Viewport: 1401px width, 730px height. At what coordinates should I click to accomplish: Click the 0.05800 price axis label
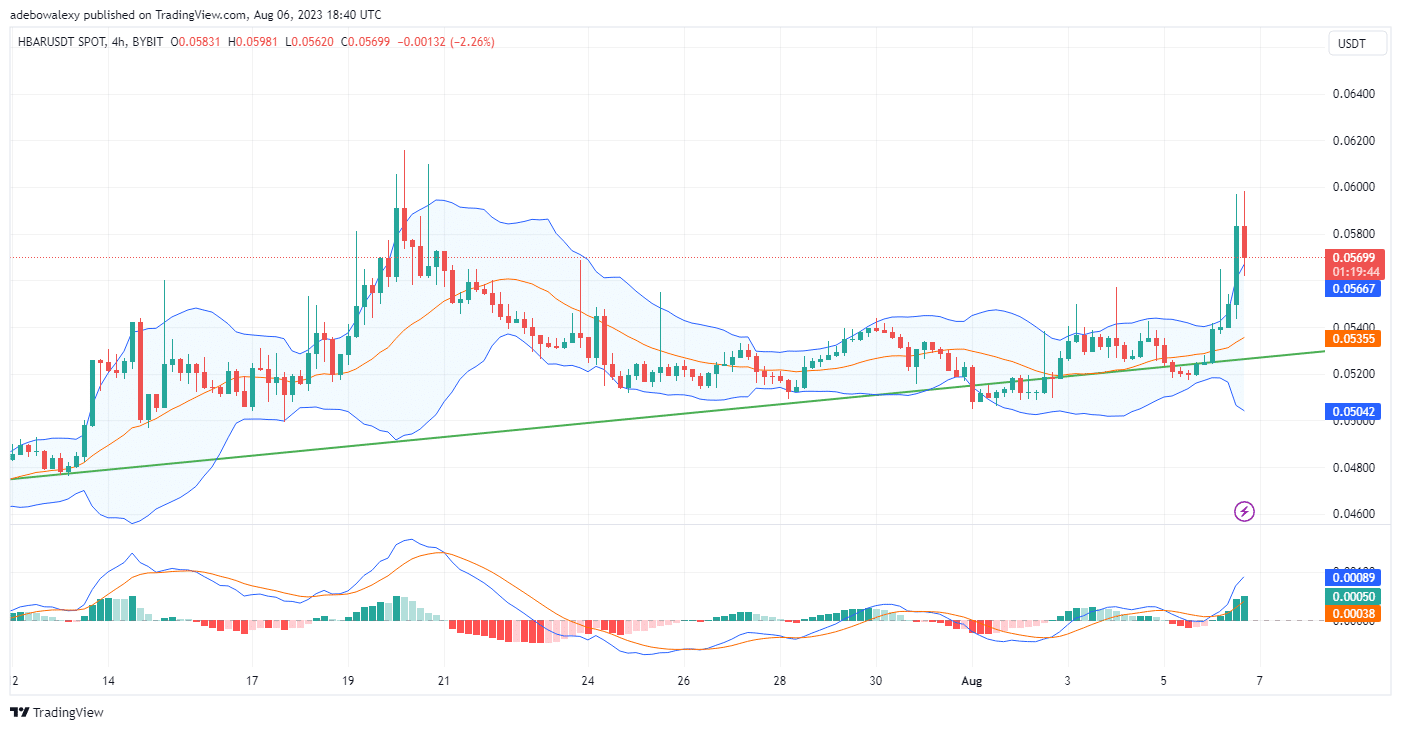pos(1353,234)
